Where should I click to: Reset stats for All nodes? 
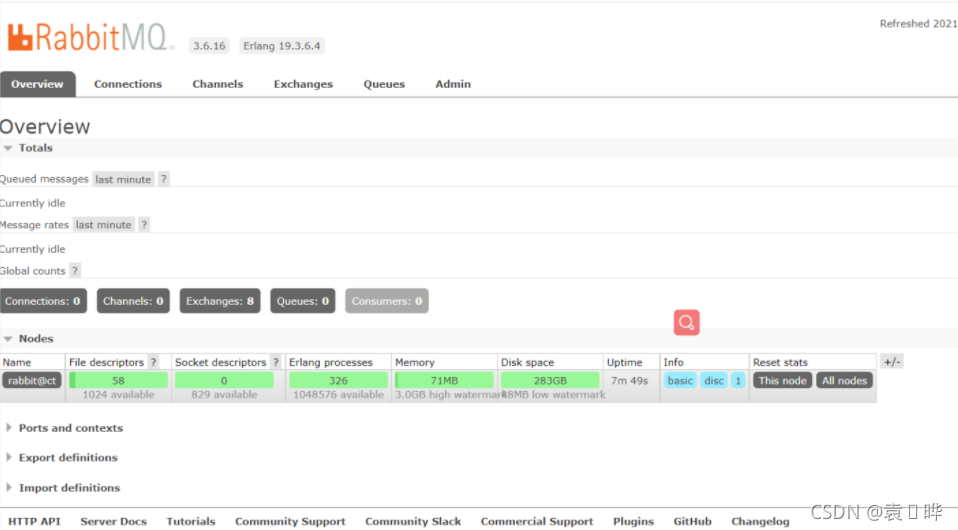click(844, 380)
